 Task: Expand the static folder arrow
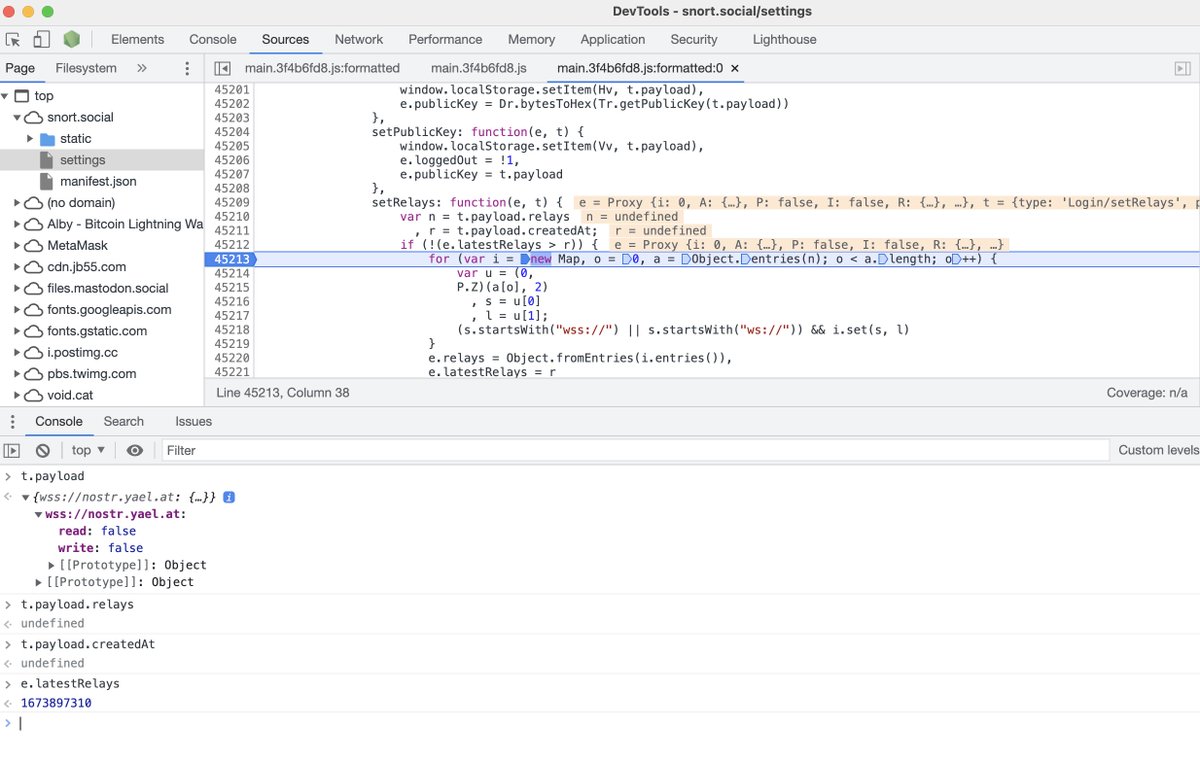click(30, 138)
